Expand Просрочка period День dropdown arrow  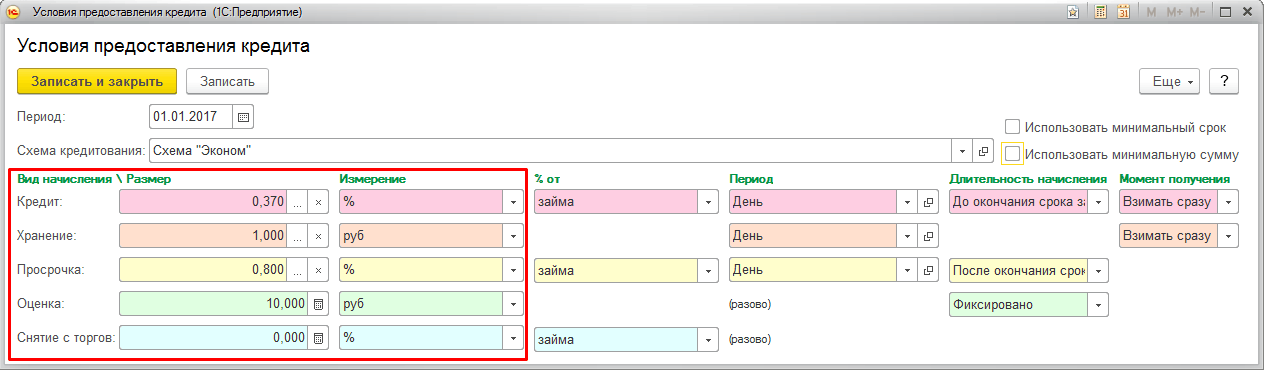pos(907,270)
